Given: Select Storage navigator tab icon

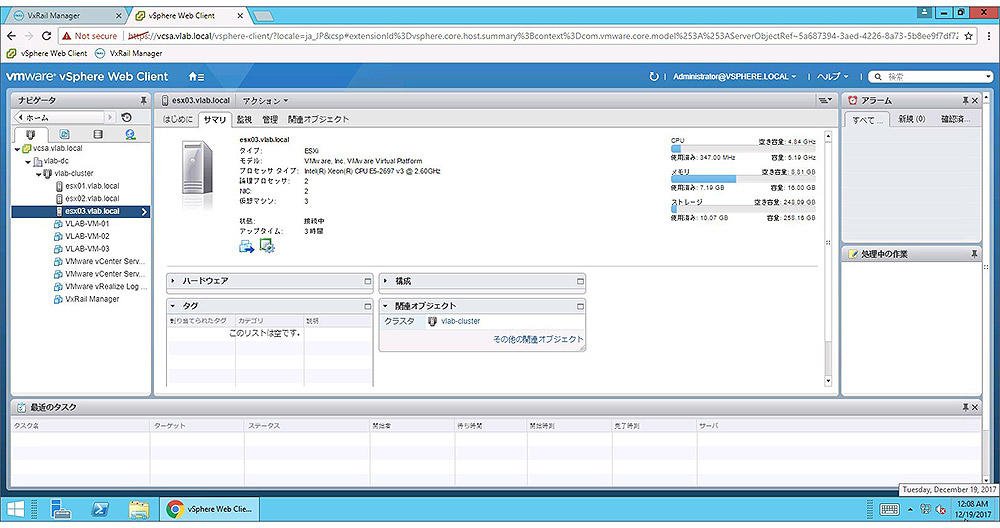Looking at the screenshot, I should (x=98, y=134).
